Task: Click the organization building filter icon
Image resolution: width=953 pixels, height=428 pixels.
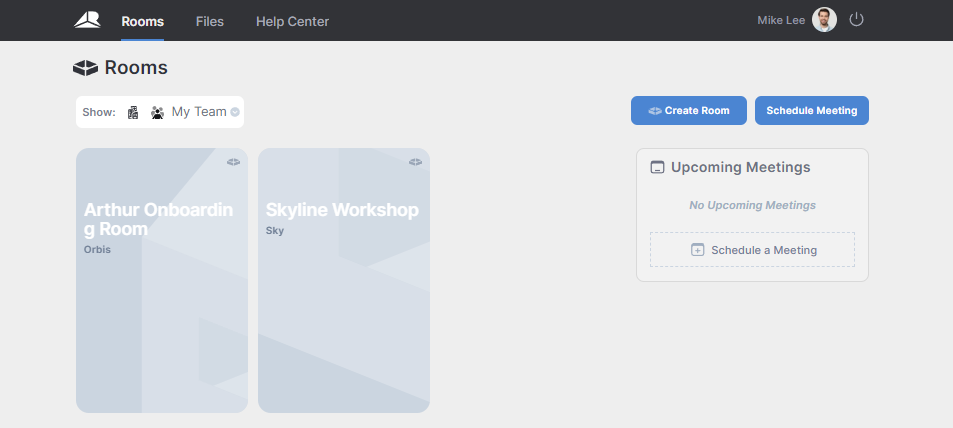Action: [133, 113]
